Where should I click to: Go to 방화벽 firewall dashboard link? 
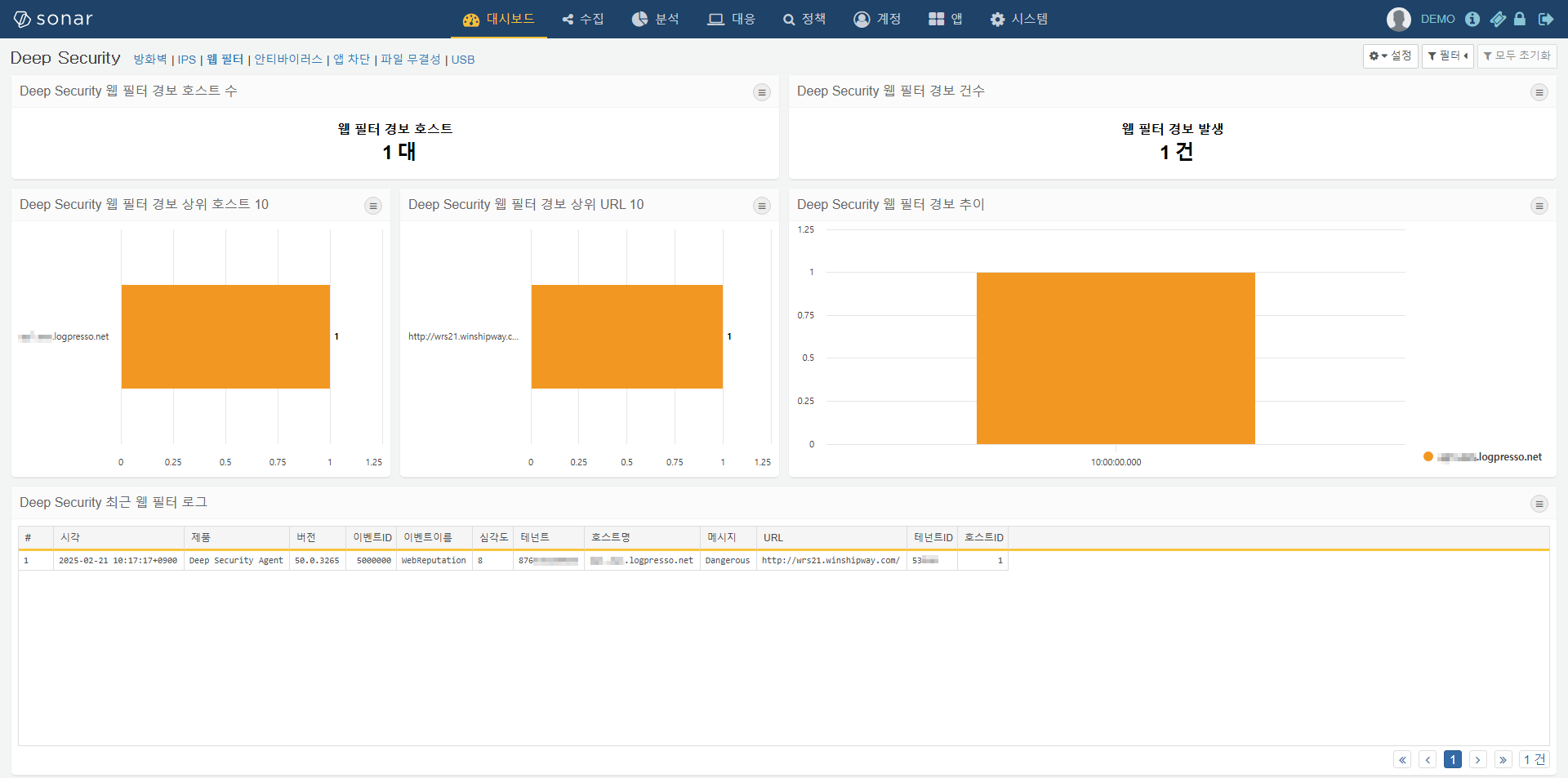150,59
